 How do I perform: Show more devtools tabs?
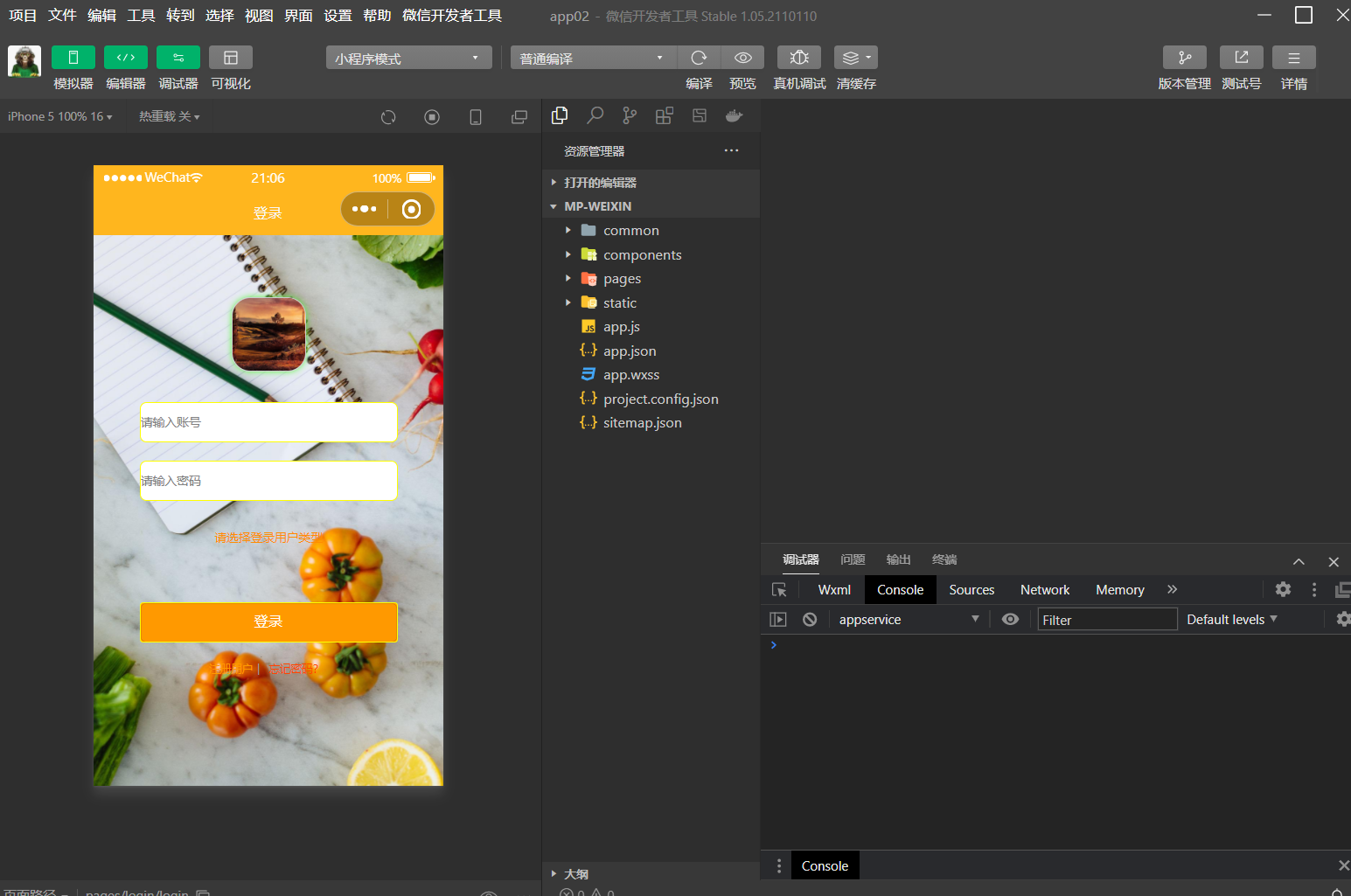(1173, 590)
